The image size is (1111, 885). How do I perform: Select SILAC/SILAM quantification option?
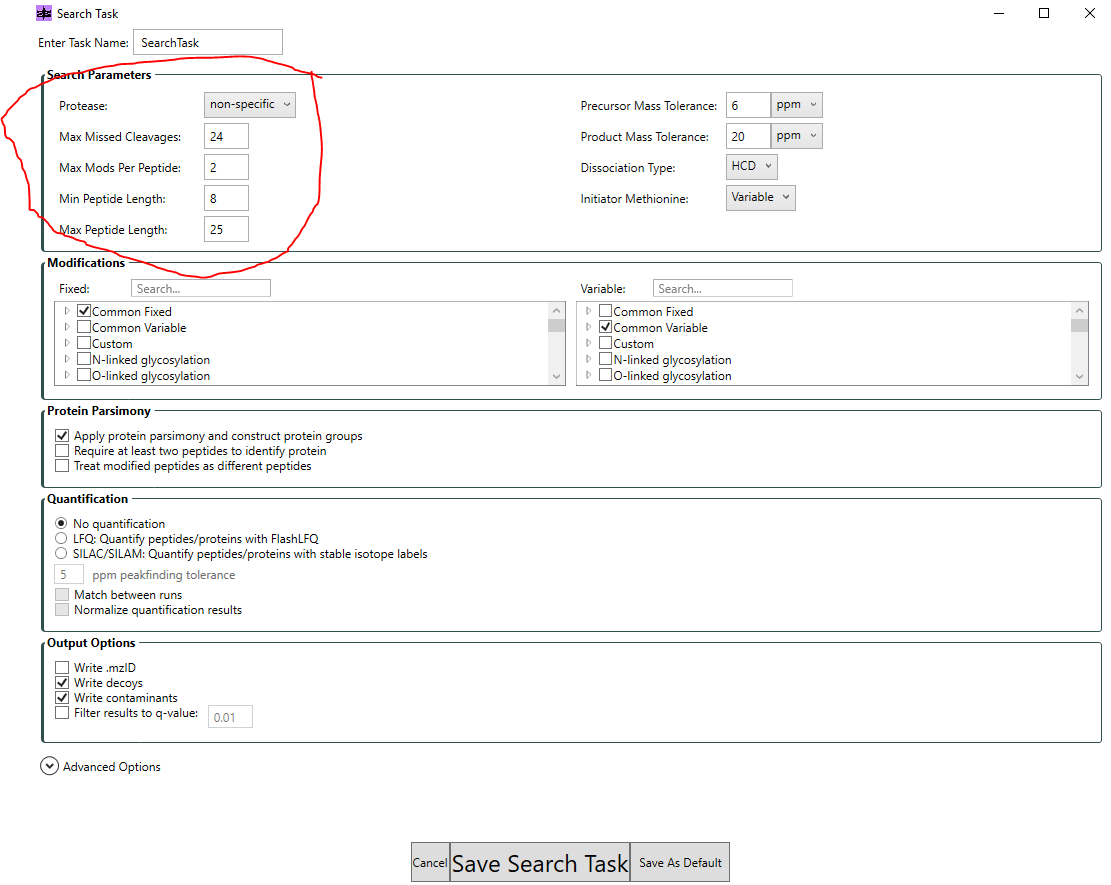61,553
